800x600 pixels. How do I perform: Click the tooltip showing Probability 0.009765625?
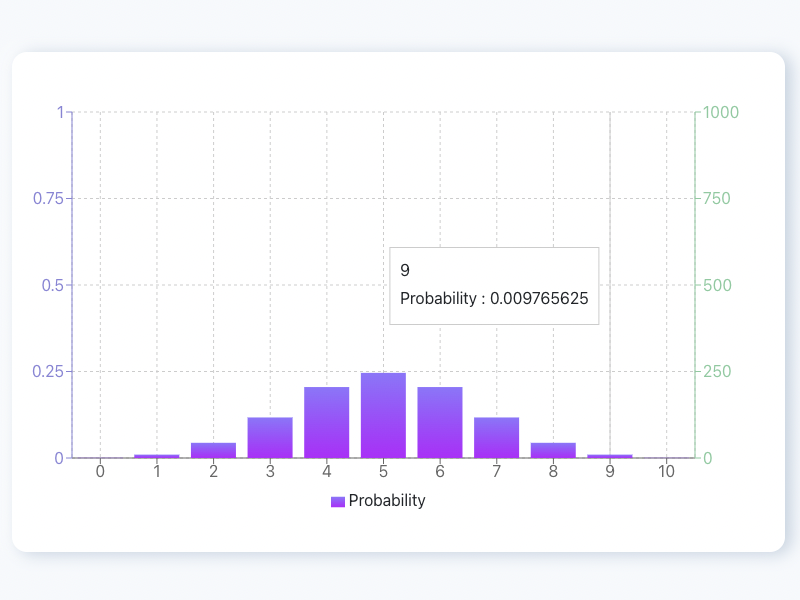coord(494,286)
